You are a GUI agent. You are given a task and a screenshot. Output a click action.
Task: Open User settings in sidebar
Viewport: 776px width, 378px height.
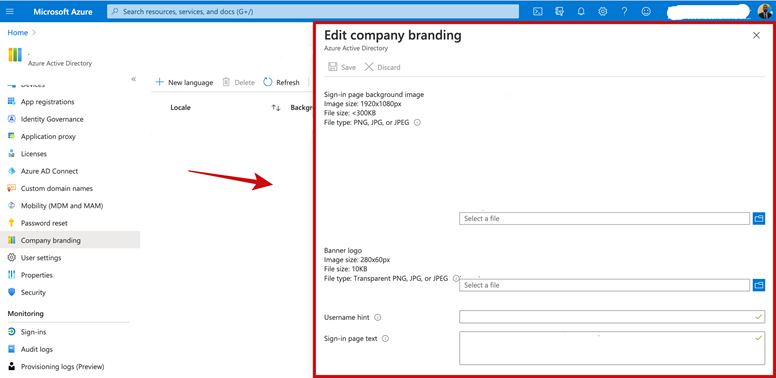(41, 258)
